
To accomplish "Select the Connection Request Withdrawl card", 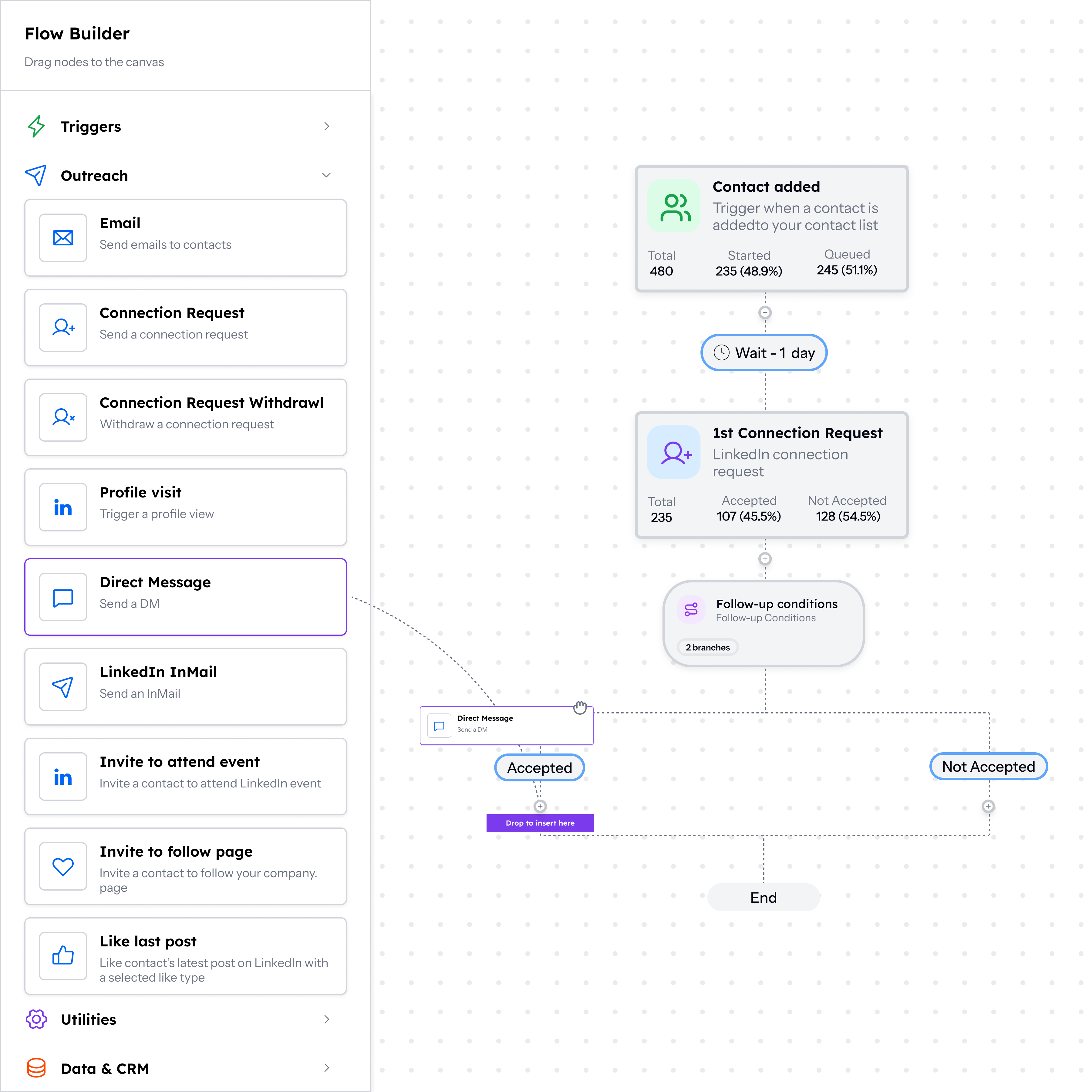I will [185, 418].
